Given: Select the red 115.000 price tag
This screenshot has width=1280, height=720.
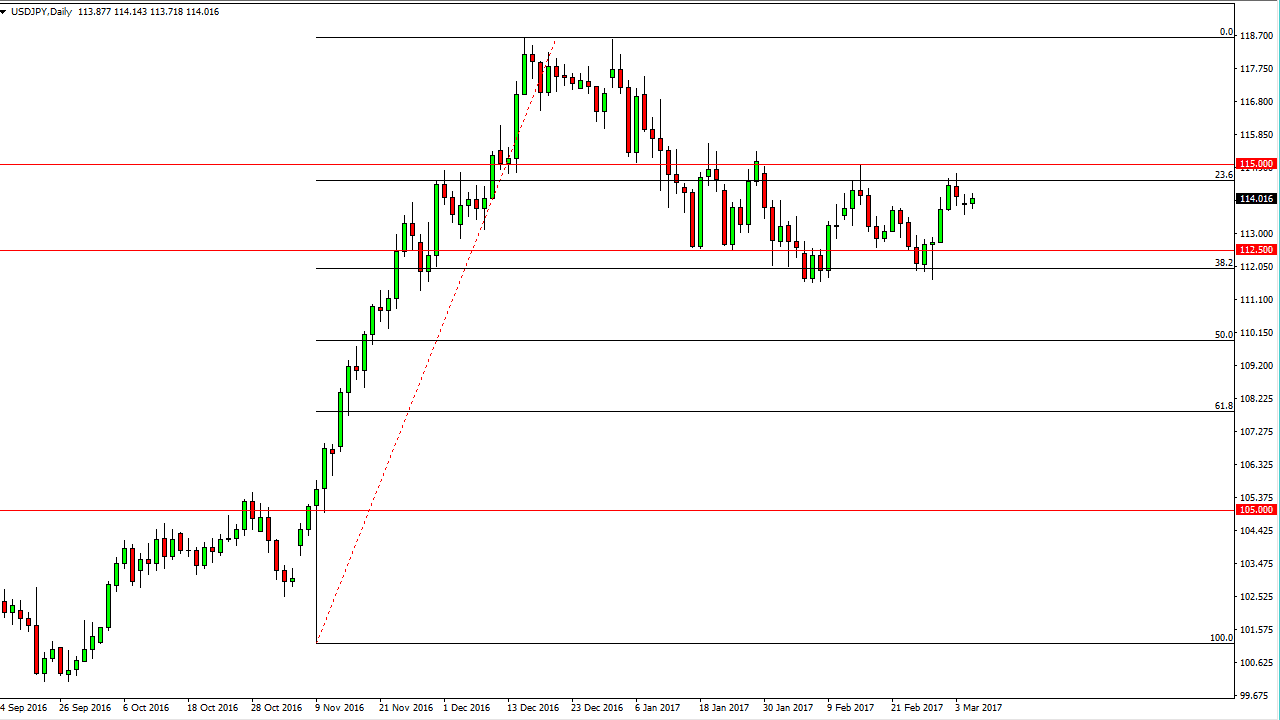Looking at the screenshot, I should [1256, 163].
